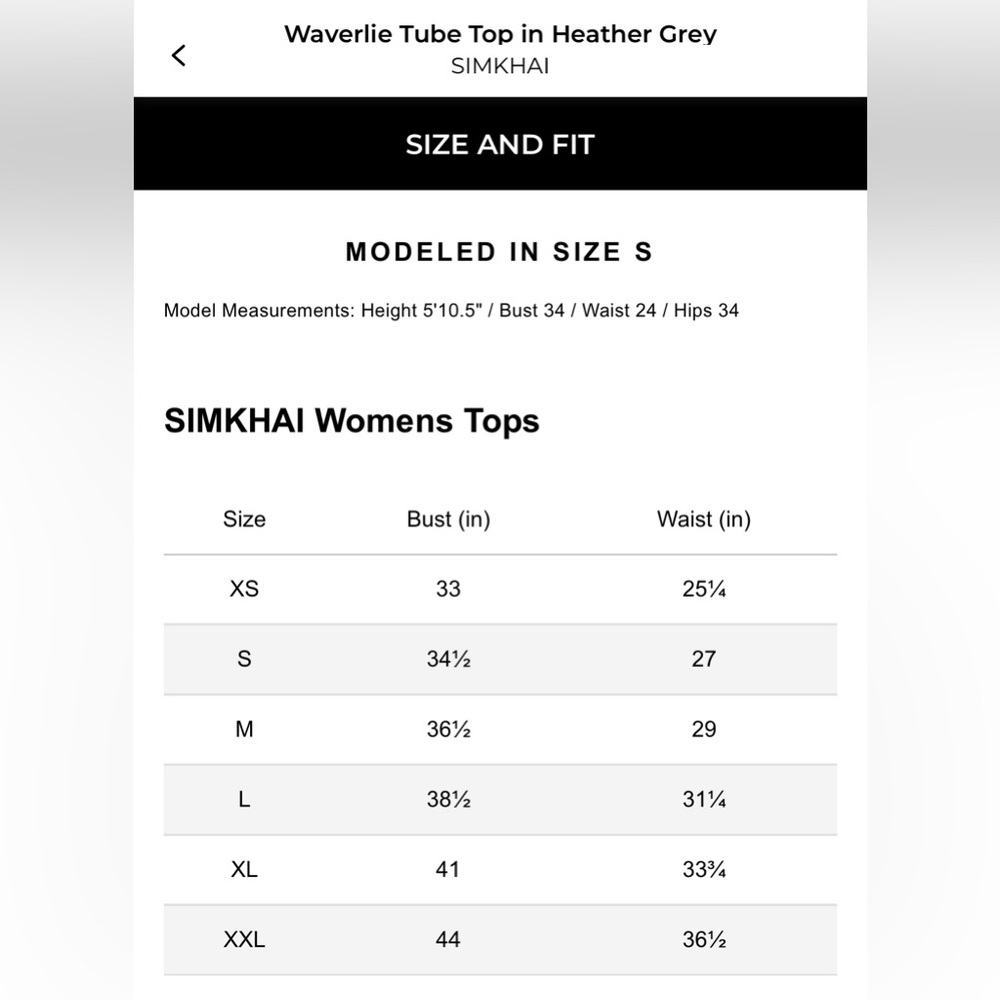Viewport: 1000px width, 1000px height.
Task: Select the XS size row label
Action: [x=244, y=589]
